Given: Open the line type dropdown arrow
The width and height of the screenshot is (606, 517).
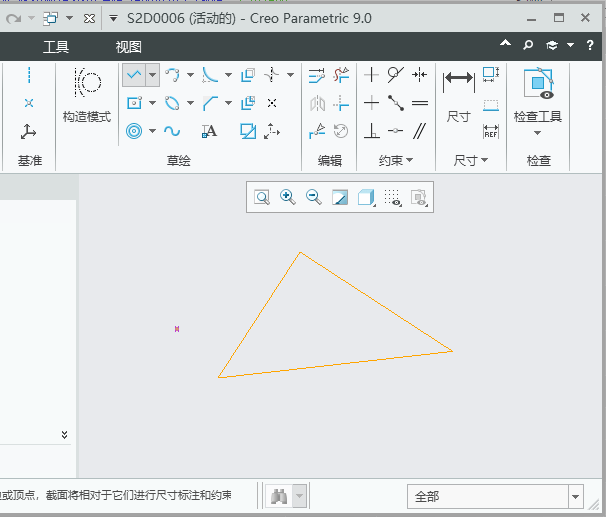Looking at the screenshot, I should pyautogui.click(x=153, y=75).
